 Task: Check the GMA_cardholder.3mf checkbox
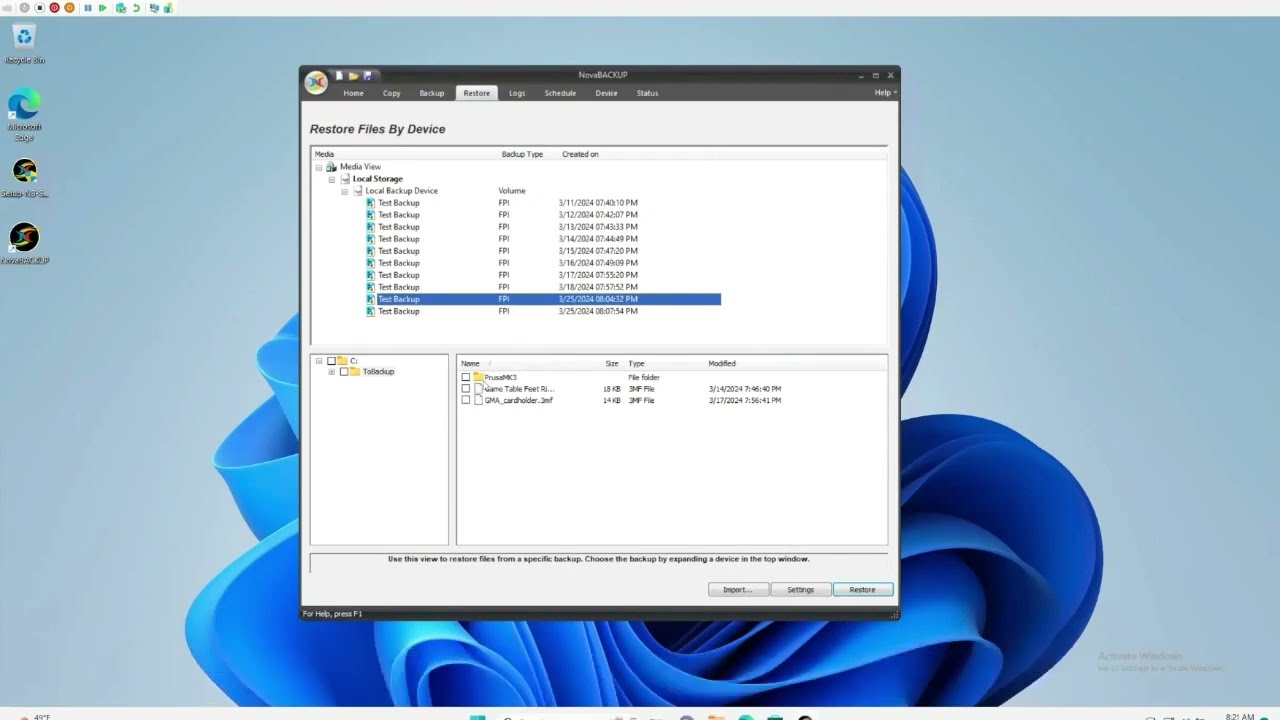point(466,400)
